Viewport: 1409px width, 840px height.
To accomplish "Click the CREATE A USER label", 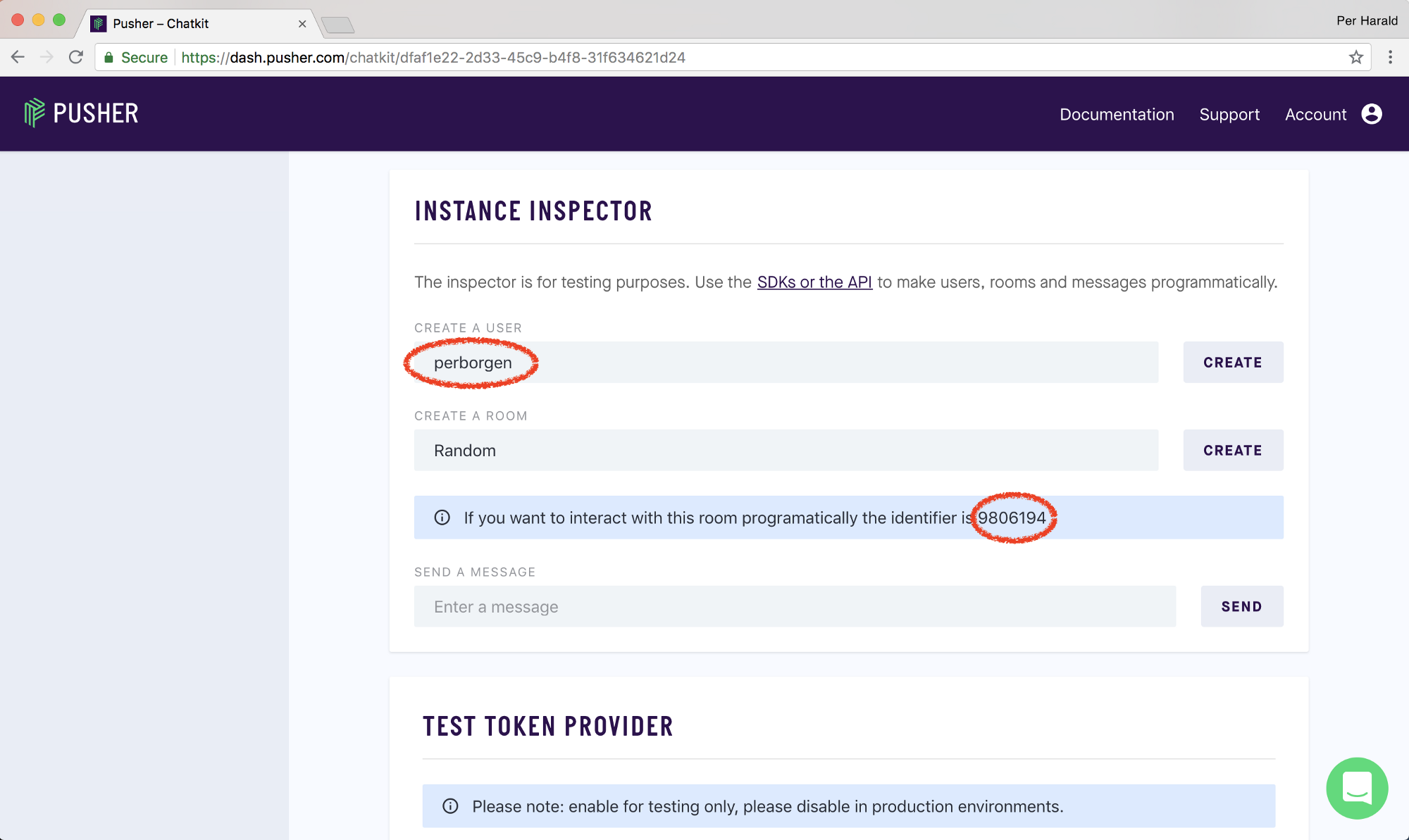I will tap(468, 328).
